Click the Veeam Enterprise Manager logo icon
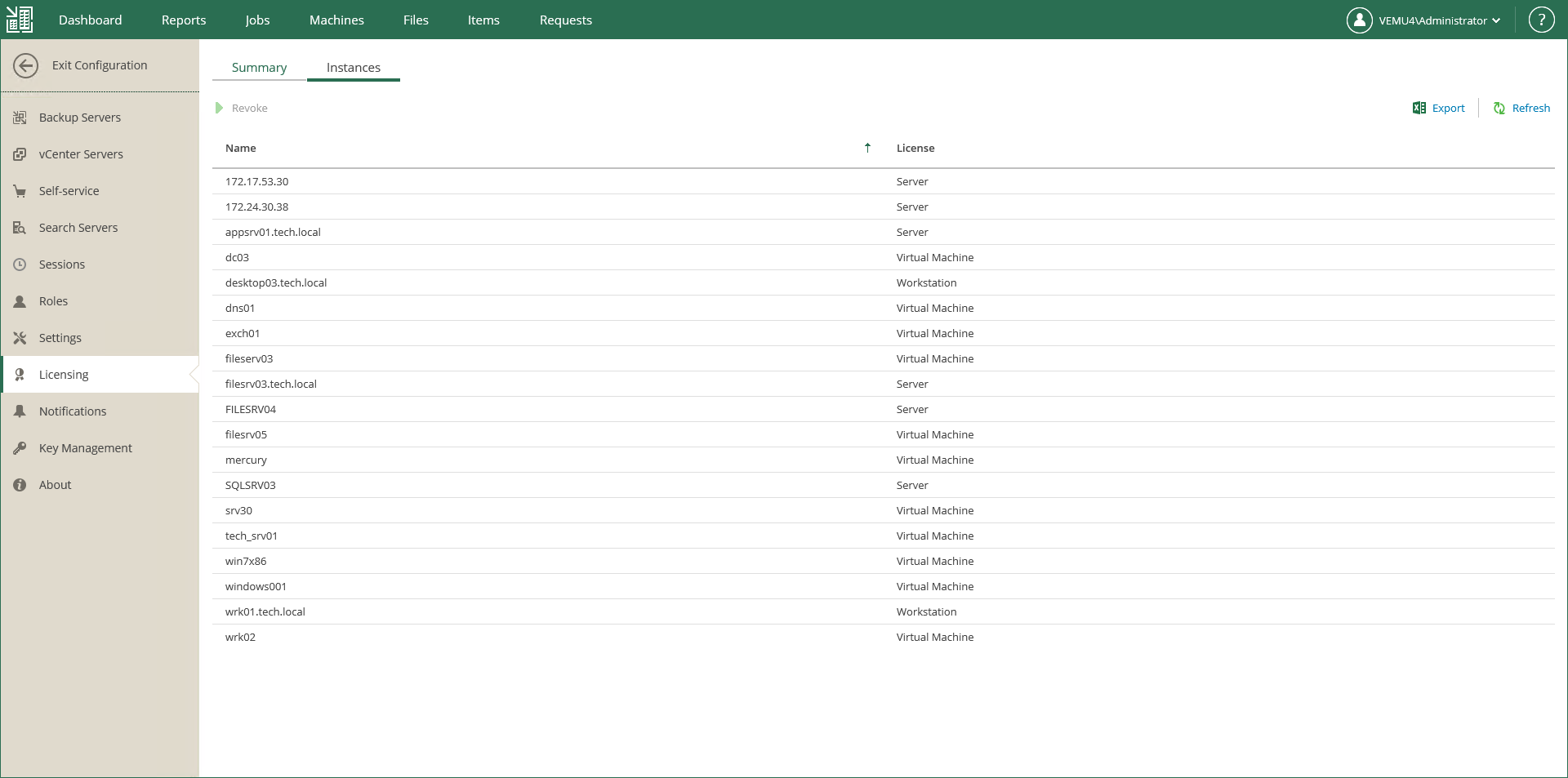1568x778 pixels. tap(20, 20)
